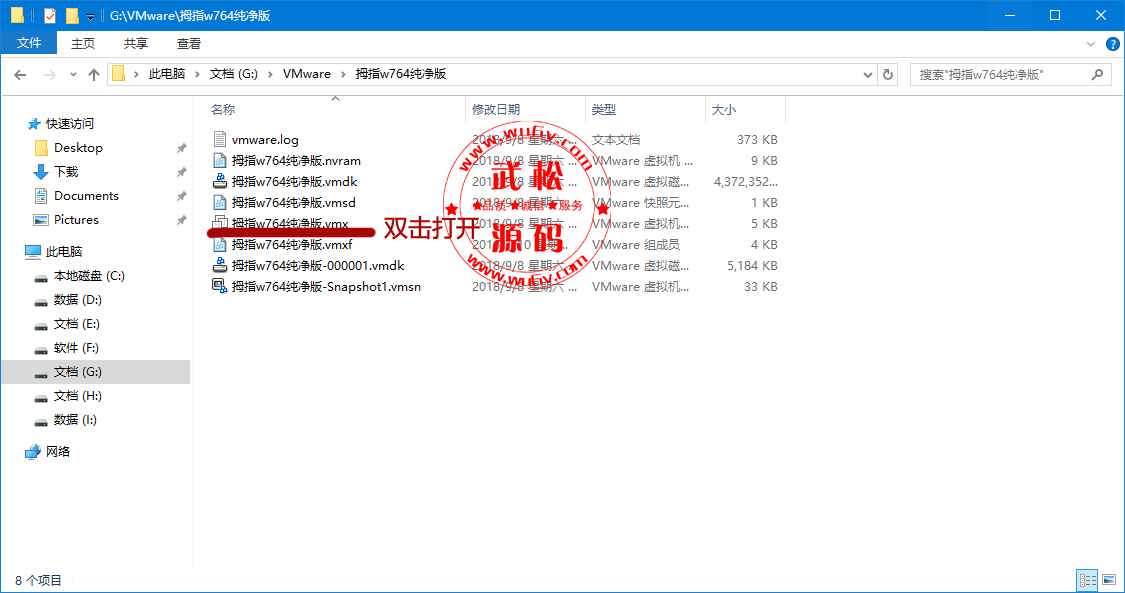Open 本地磁盘 (C:) drive

pos(89,275)
